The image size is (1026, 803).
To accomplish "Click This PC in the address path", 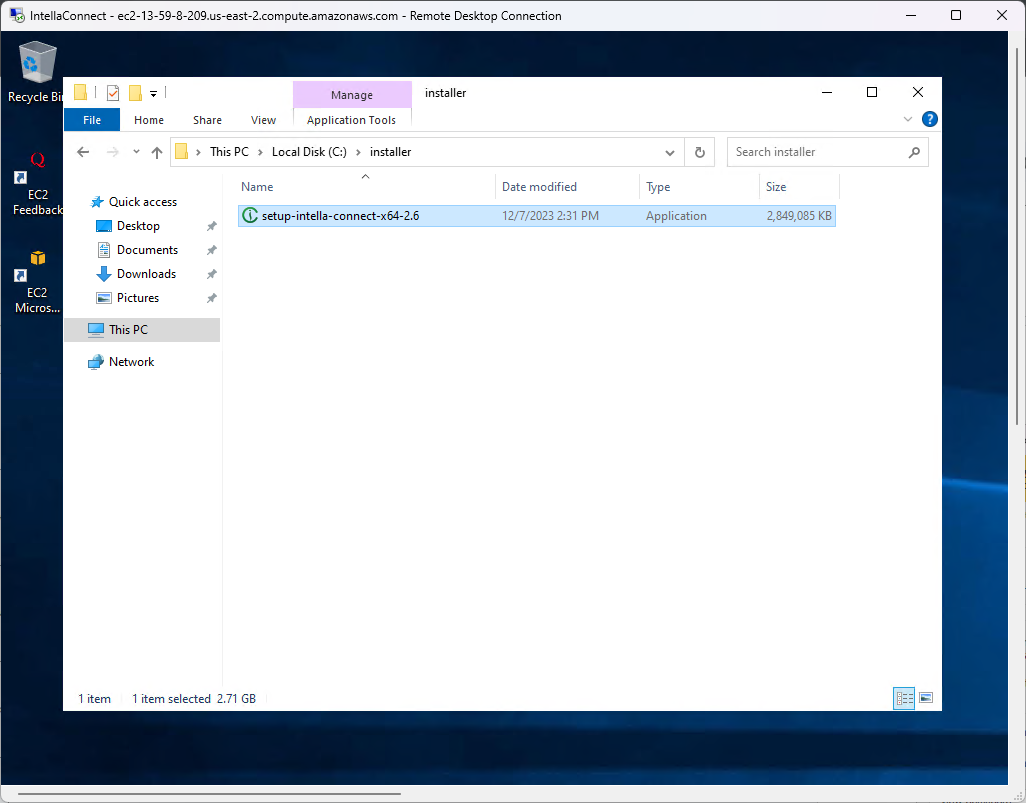I will coord(229,152).
